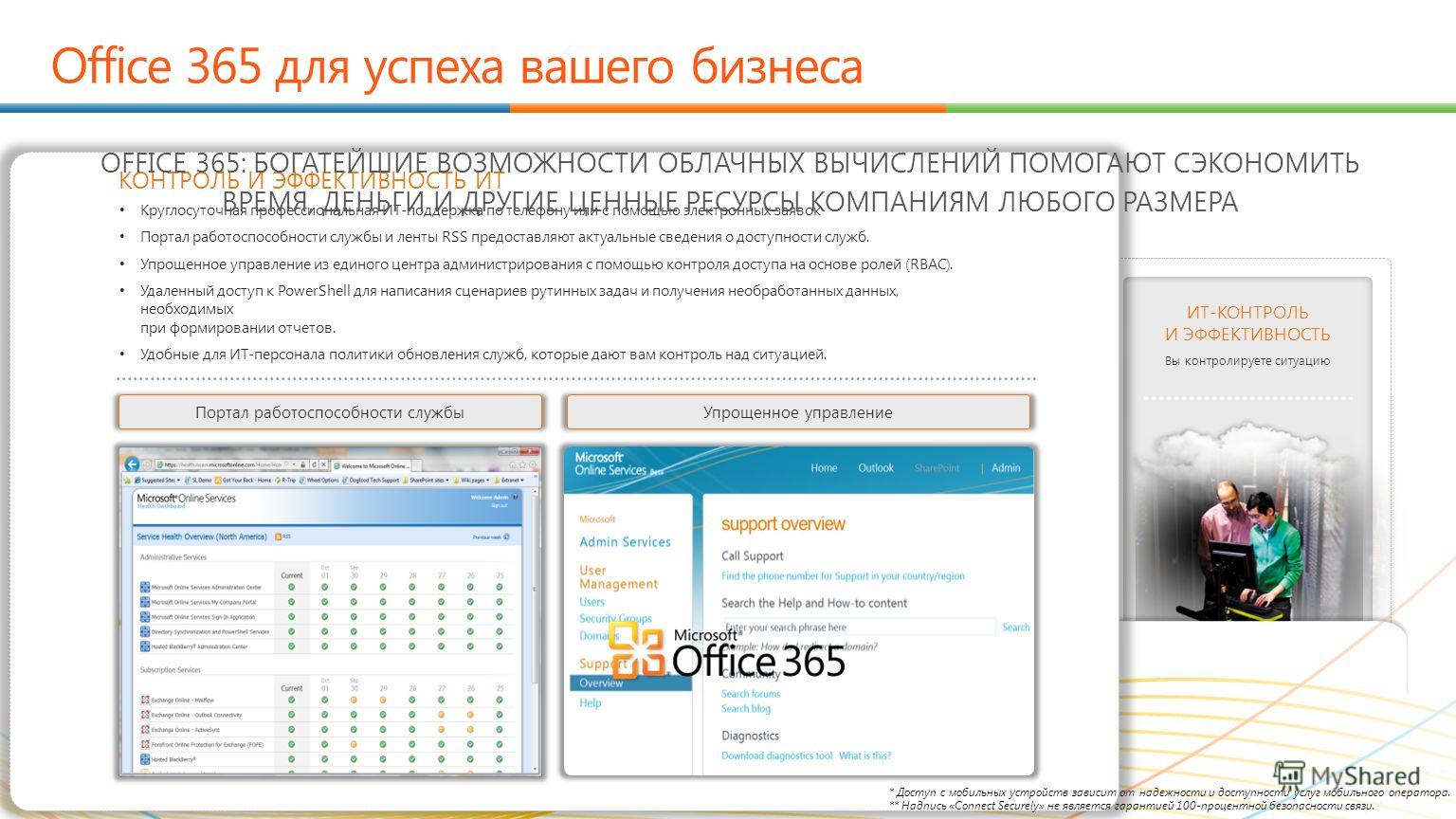Click the Users link under User Management
The image size is (1456, 819).
[x=592, y=602]
